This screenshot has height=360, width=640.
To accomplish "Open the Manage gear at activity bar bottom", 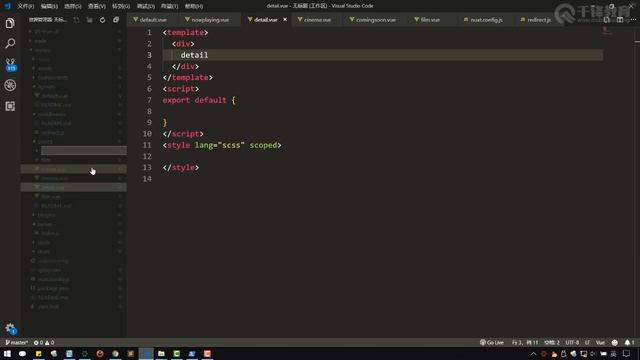I will tap(10, 328).
